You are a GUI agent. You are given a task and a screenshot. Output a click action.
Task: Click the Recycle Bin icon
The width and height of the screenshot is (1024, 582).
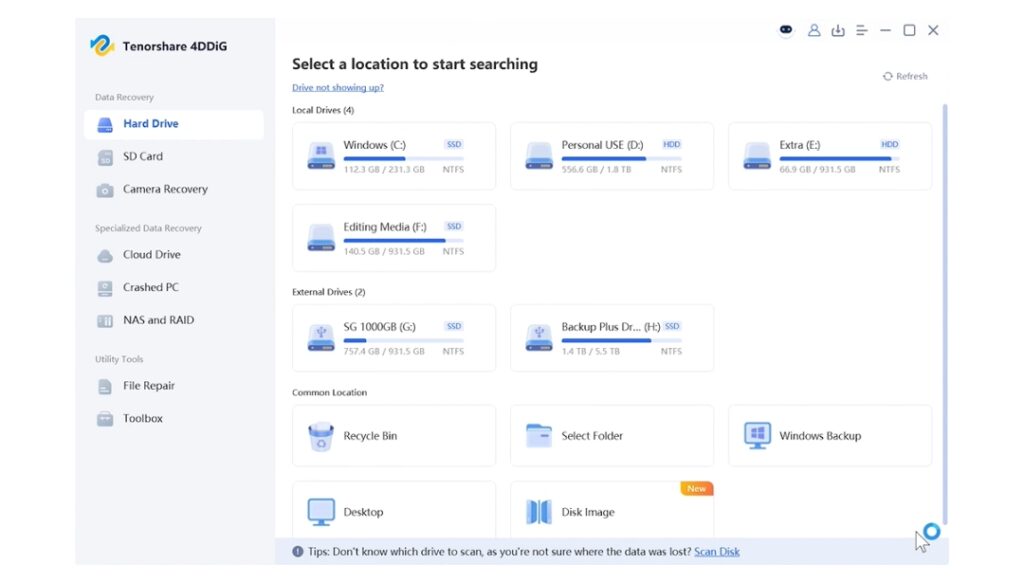point(321,436)
